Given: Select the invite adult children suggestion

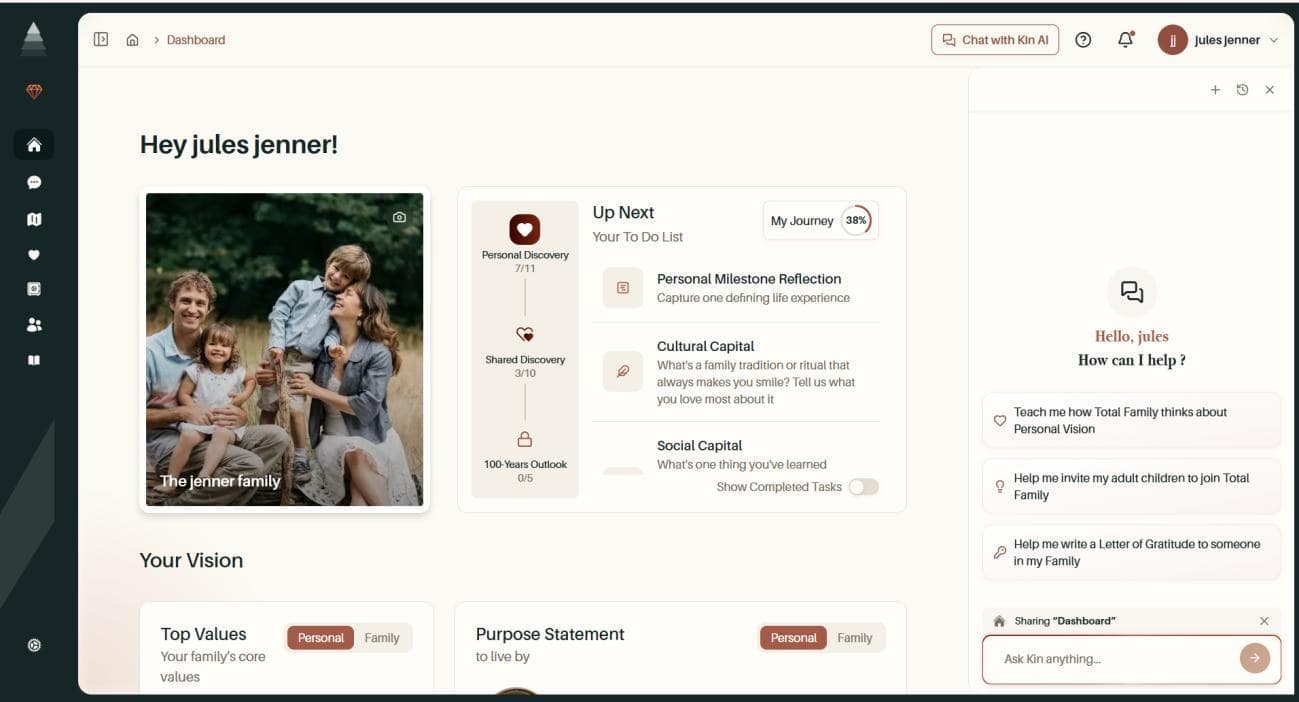Looking at the screenshot, I should click(1131, 486).
